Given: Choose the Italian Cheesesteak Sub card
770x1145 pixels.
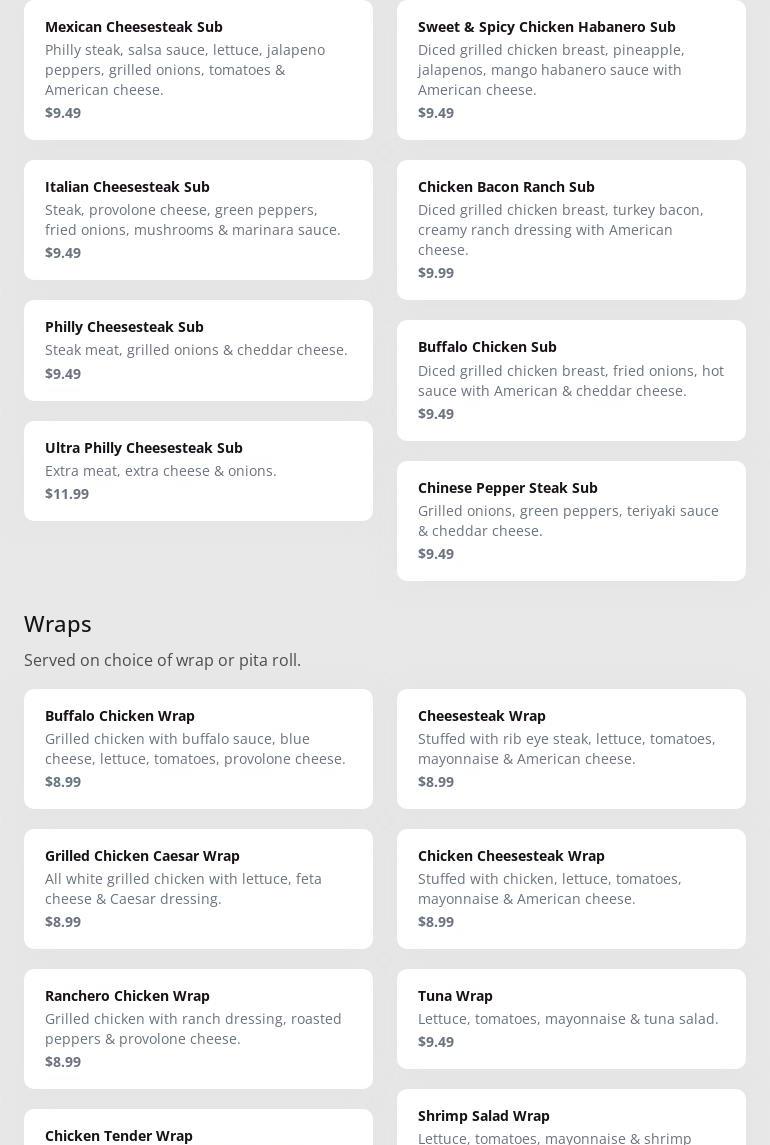Looking at the screenshot, I should click(x=198, y=219).
